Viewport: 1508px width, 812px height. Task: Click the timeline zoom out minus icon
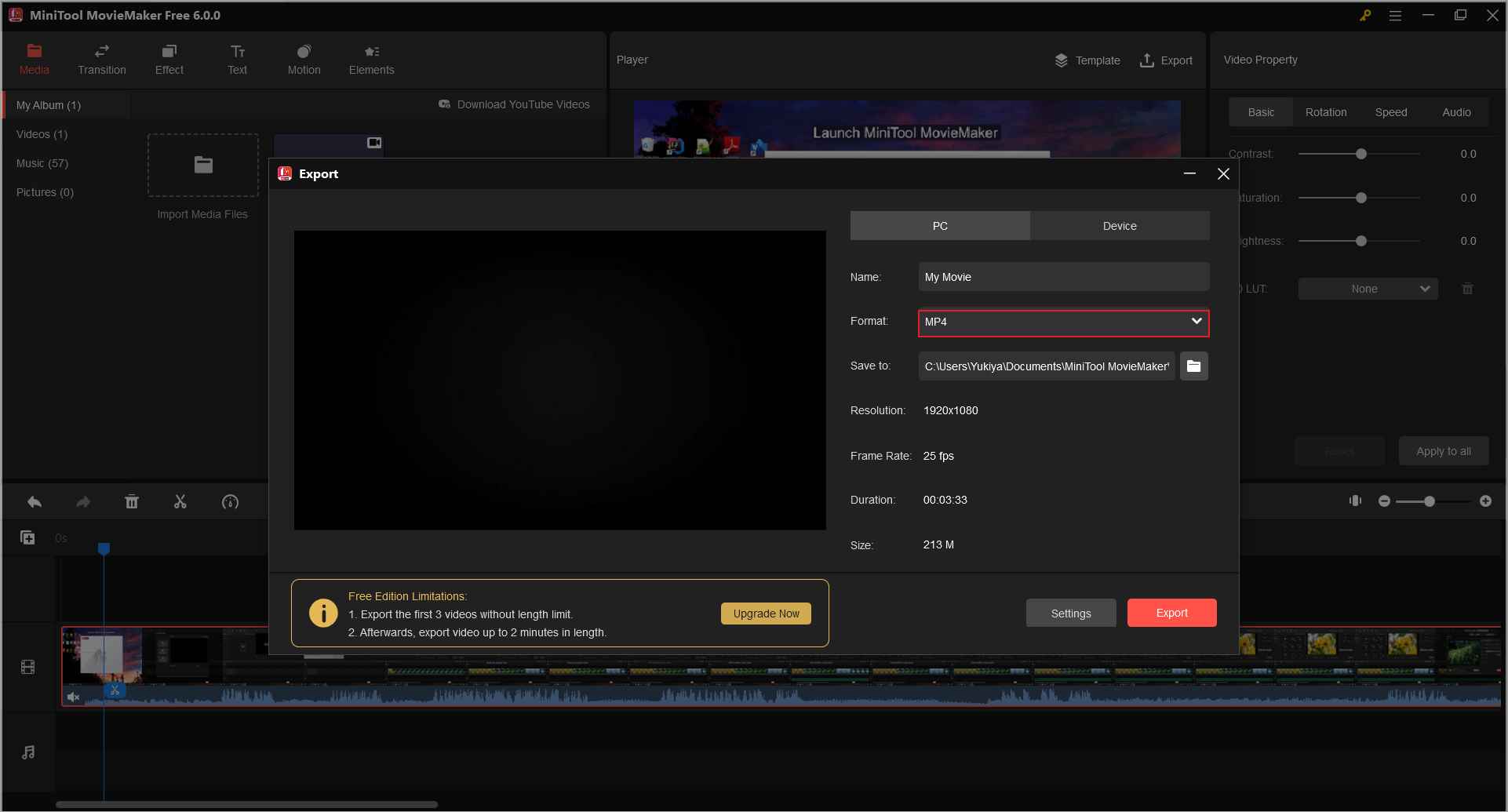click(1384, 501)
